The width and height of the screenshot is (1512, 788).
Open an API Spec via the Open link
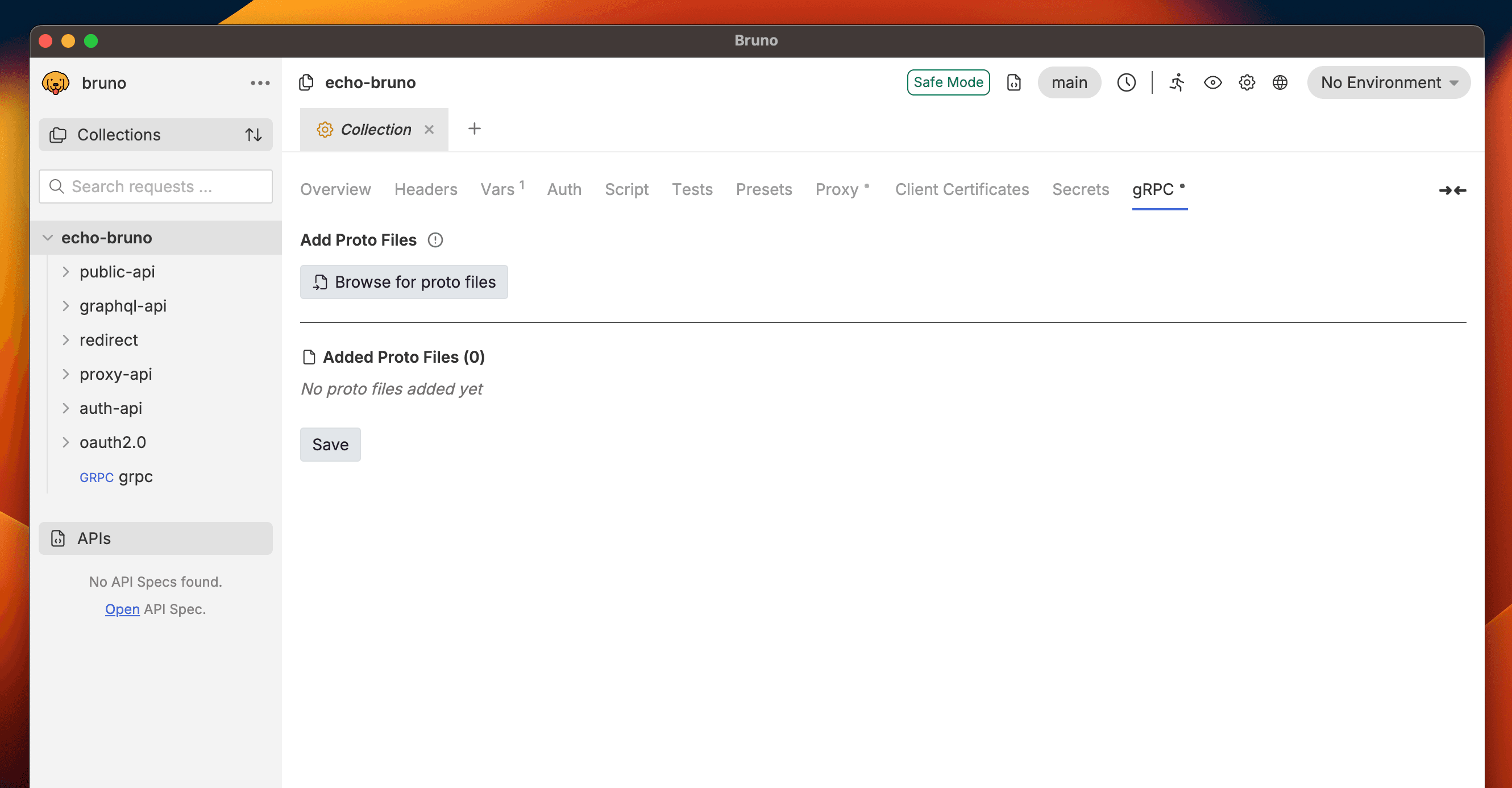tap(122, 609)
